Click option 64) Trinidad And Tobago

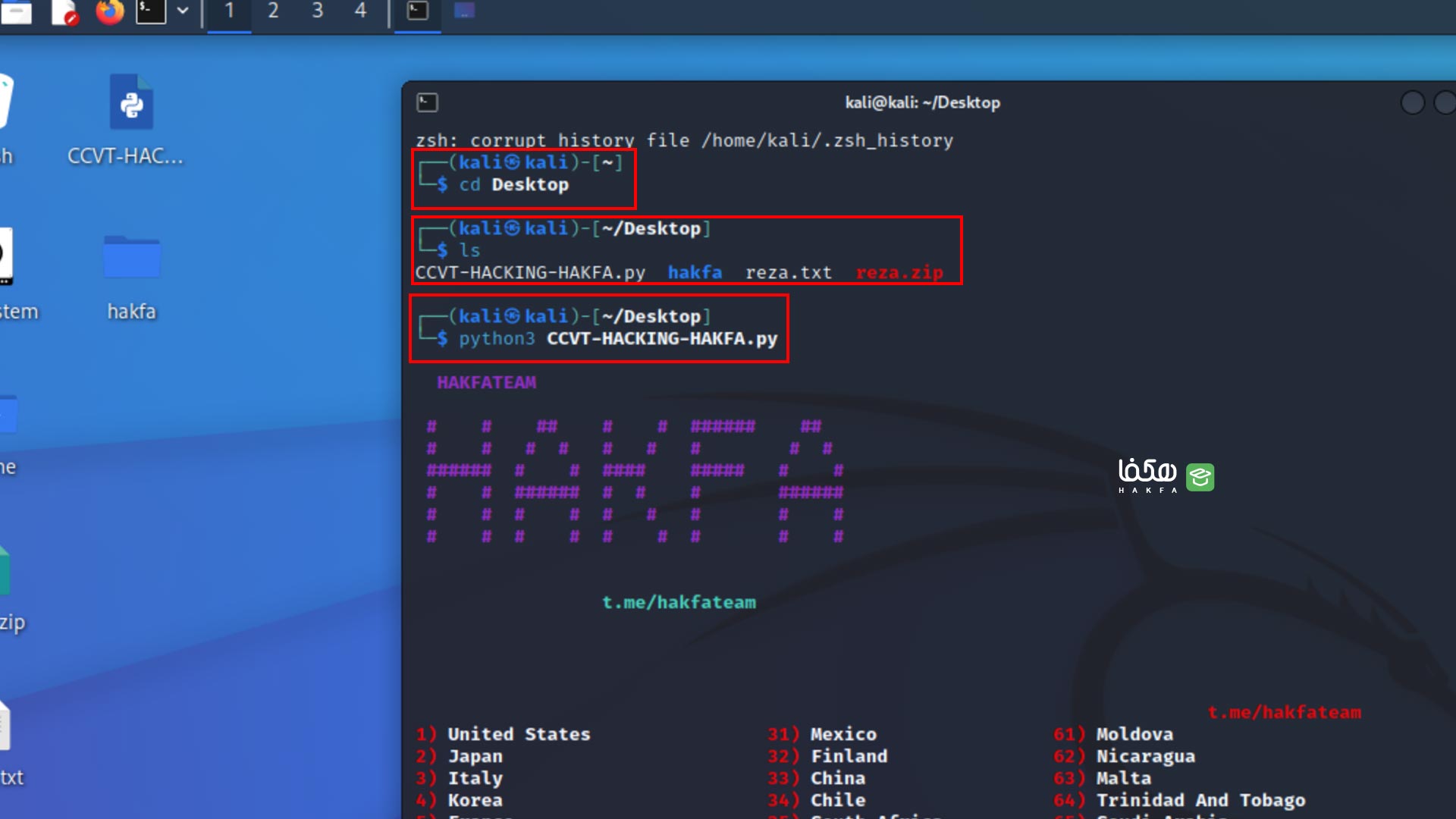point(1179,800)
